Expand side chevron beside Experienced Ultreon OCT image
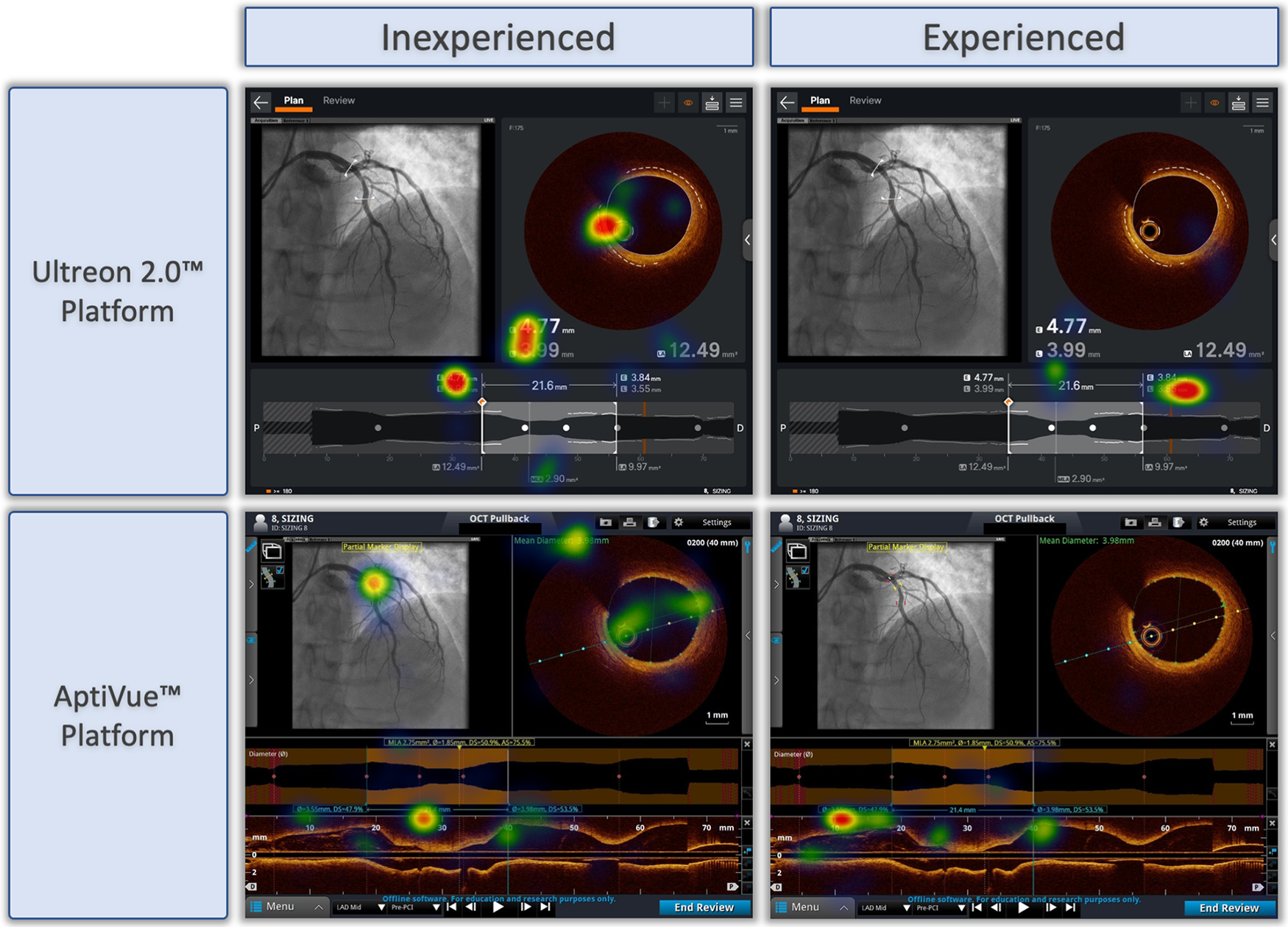1288x927 pixels. point(1273,240)
